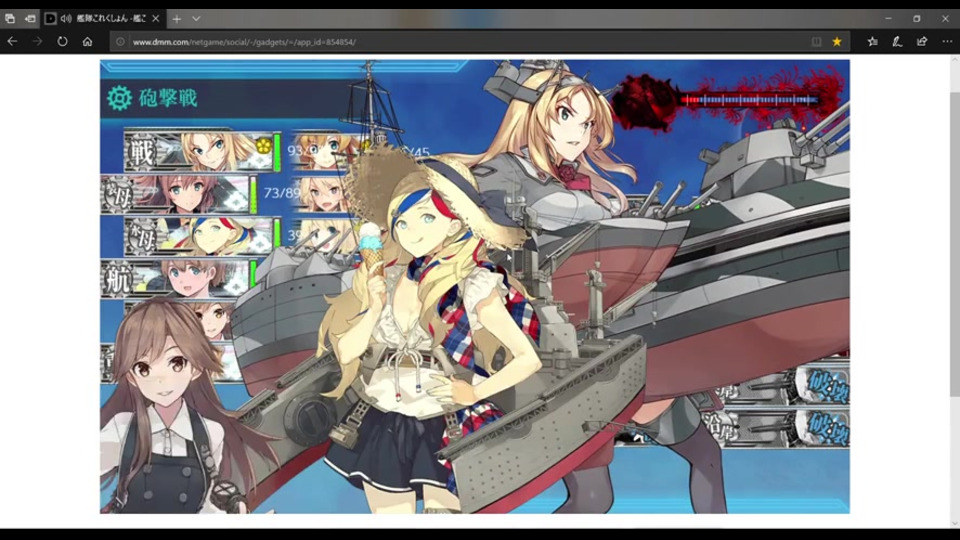The height and width of the screenshot is (540, 960).
Task: Click the upper 破壊 enemy ship banner
Action: coord(786,386)
